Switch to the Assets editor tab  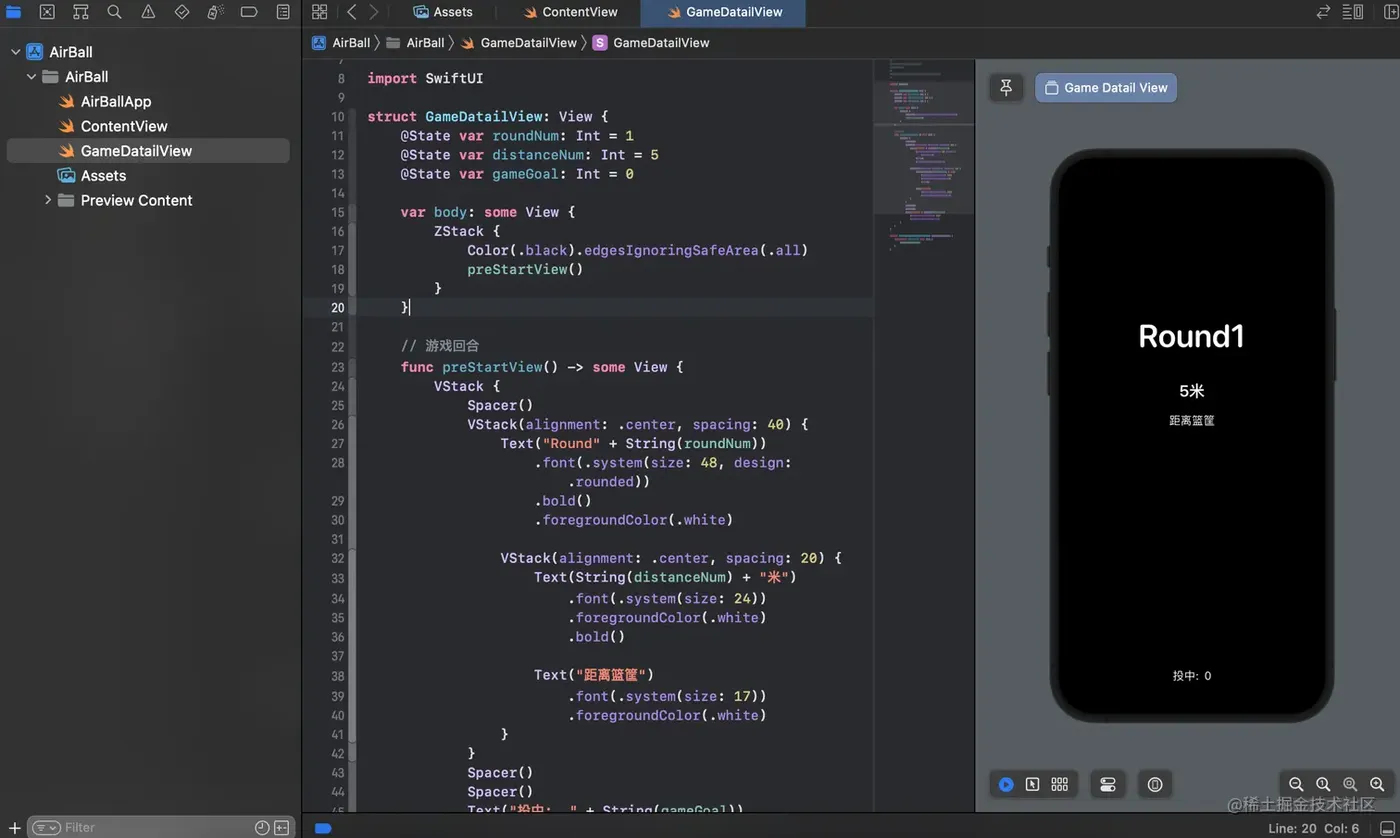442,12
